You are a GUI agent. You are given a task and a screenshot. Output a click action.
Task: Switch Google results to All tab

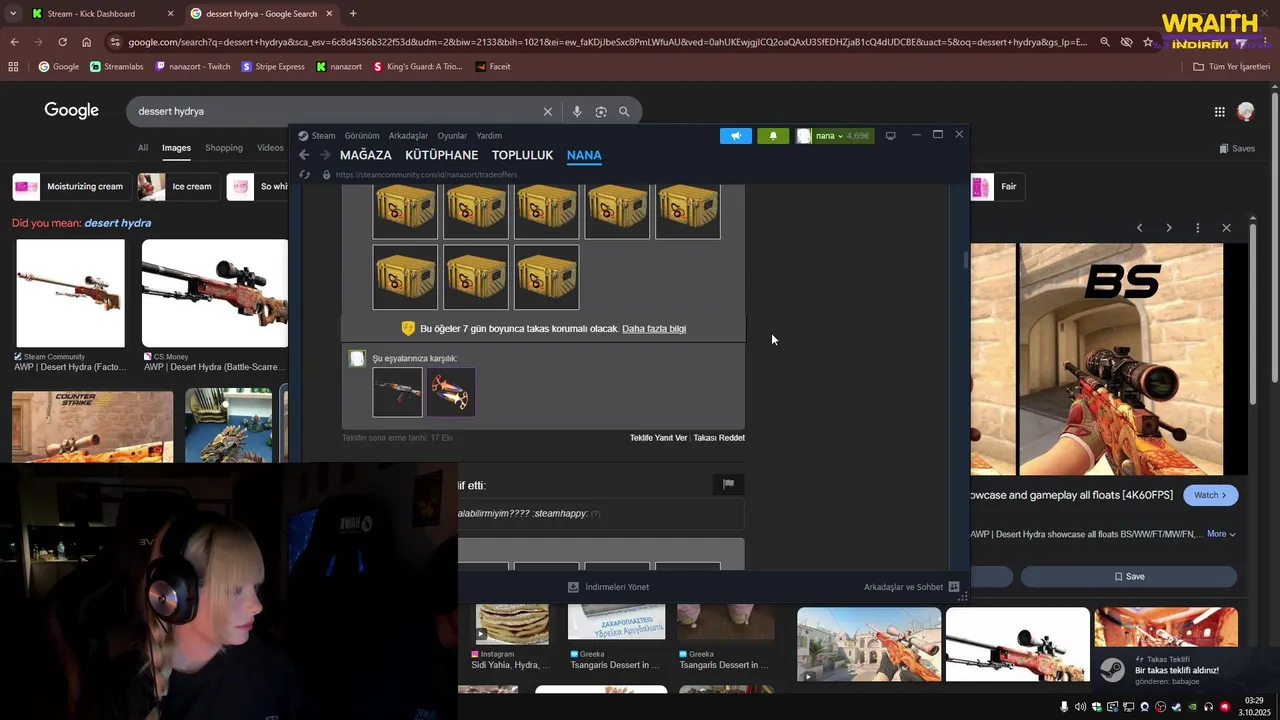[143, 148]
